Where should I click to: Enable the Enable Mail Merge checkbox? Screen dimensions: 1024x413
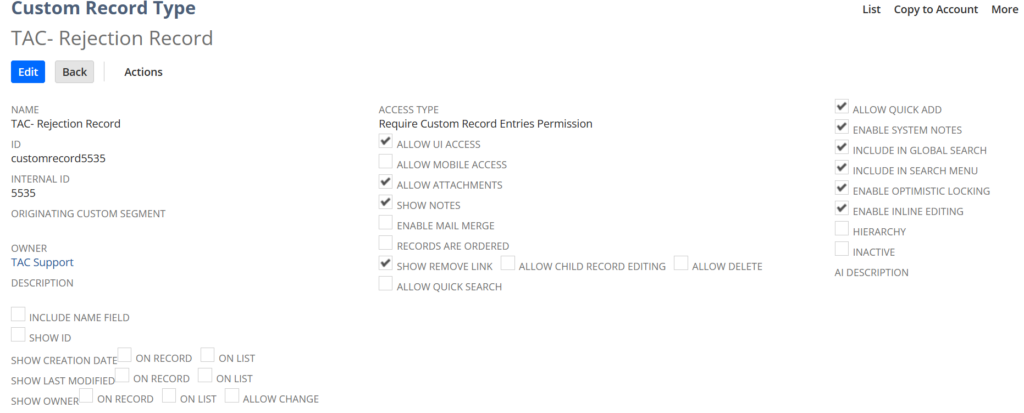pos(386,223)
